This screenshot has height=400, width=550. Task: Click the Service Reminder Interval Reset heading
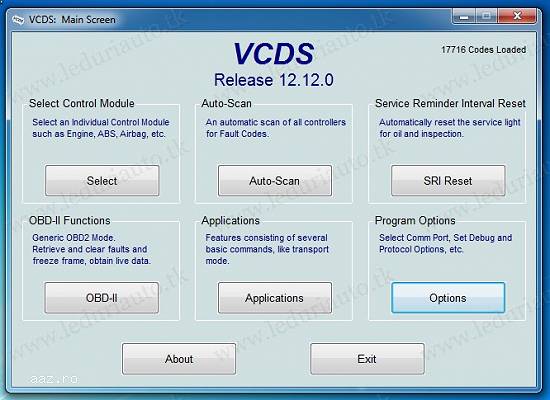point(450,103)
